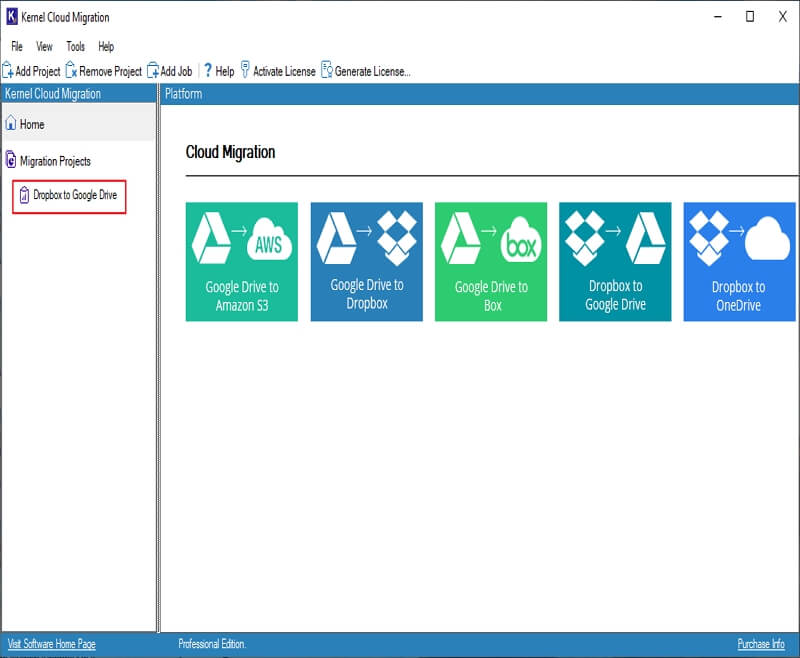Select the teal Dropbox to Google Drive tile
Image resolution: width=800 pixels, height=658 pixels.
(x=615, y=262)
